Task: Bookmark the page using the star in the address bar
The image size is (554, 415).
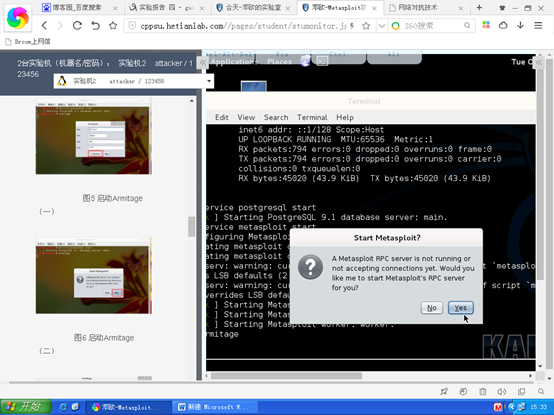Action: point(366,25)
